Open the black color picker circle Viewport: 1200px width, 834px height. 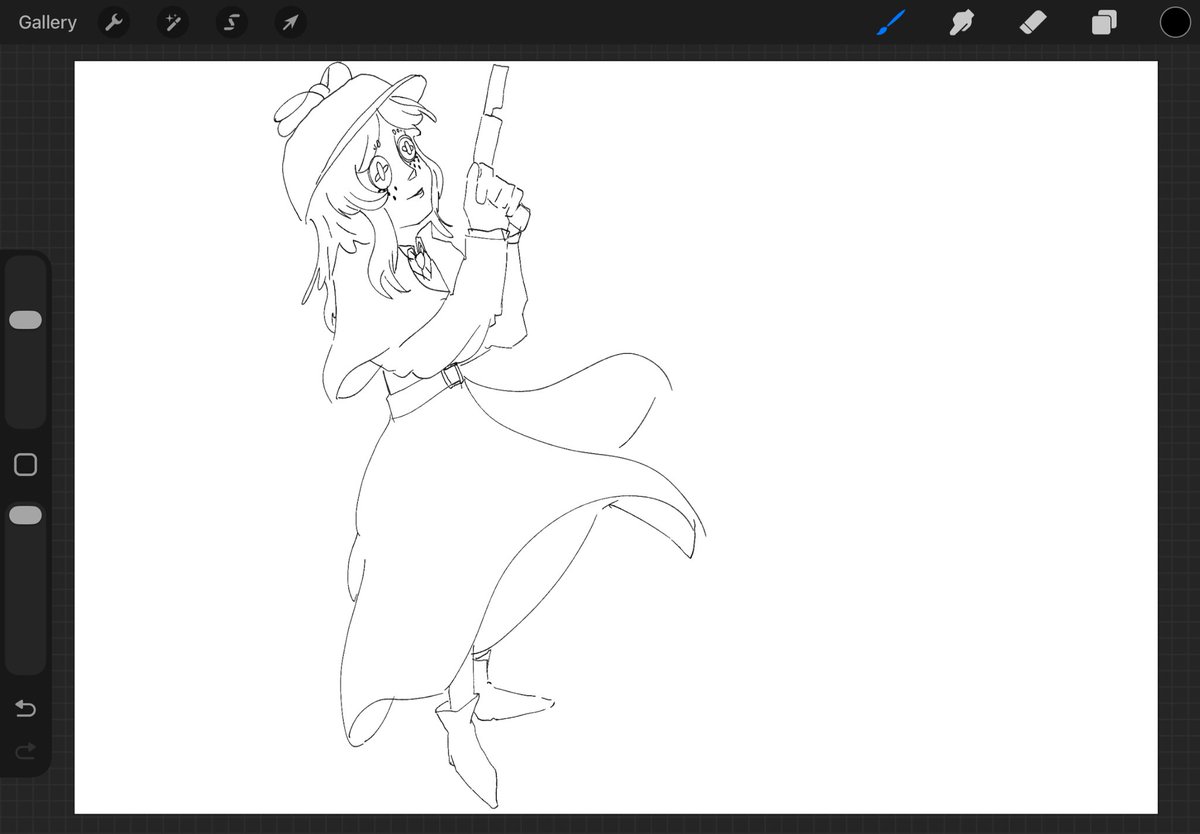[x=1175, y=22]
